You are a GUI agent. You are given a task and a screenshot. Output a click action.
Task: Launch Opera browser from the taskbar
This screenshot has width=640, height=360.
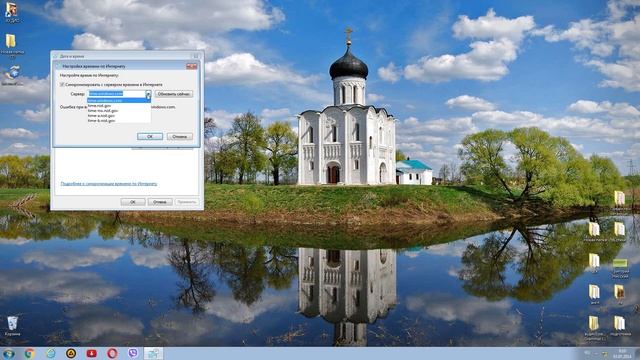[112, 353]
